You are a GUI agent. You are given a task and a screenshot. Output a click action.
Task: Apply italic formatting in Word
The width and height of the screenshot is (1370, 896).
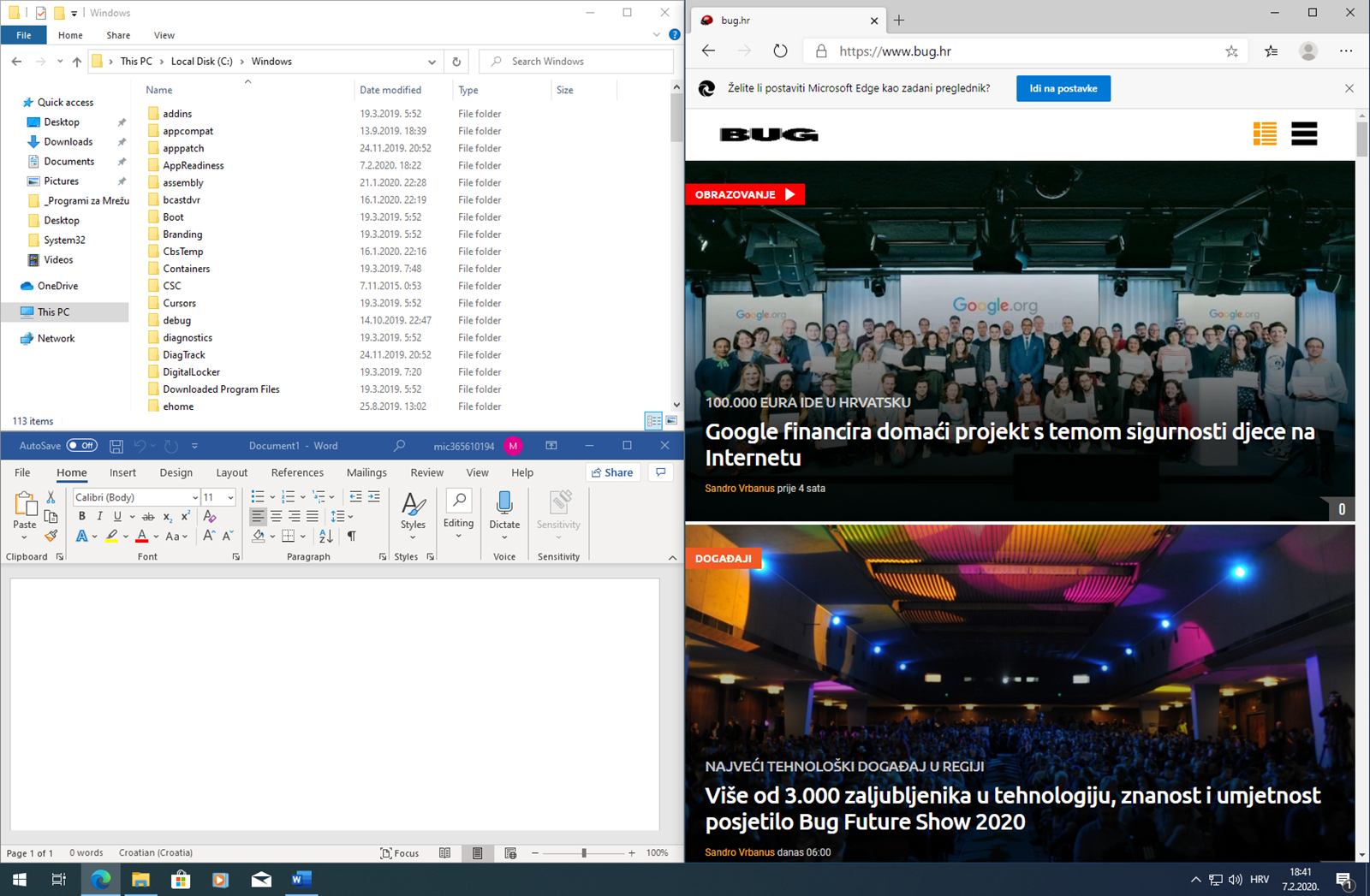coord(99,517)
